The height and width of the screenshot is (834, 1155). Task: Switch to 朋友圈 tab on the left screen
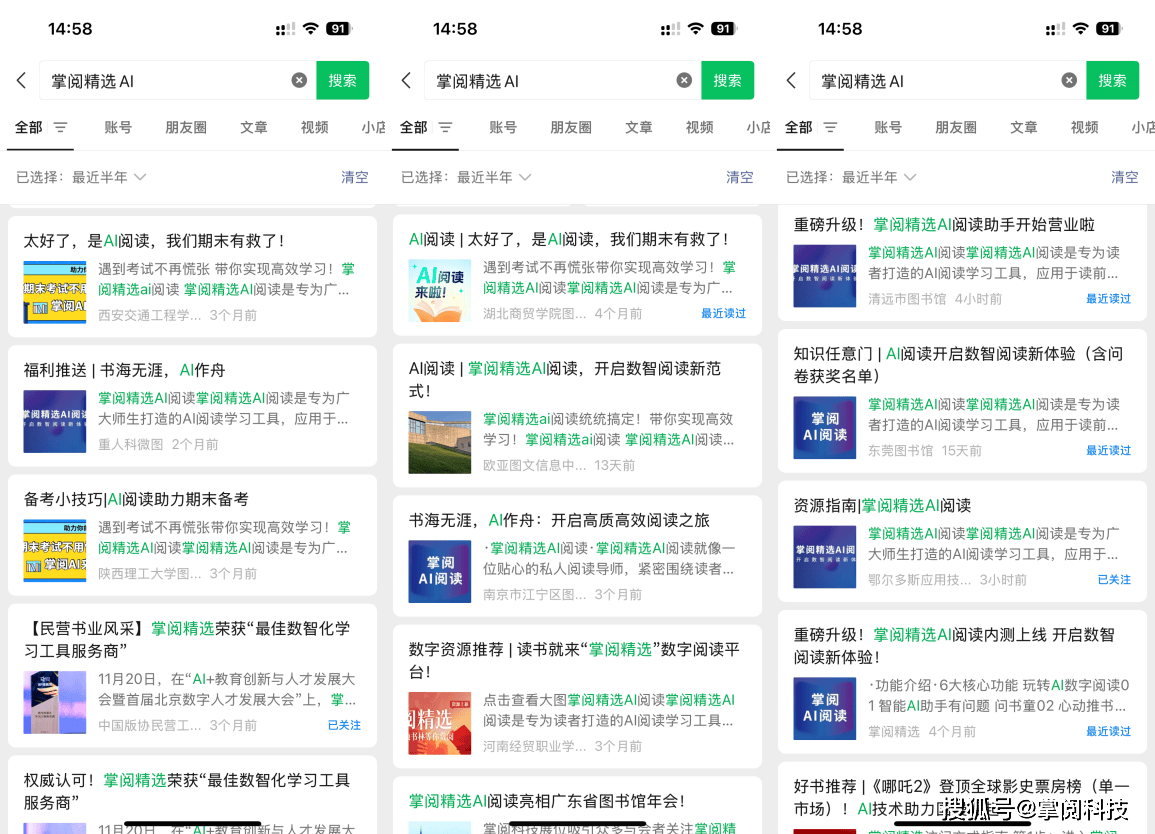click(x=186, y=127)
